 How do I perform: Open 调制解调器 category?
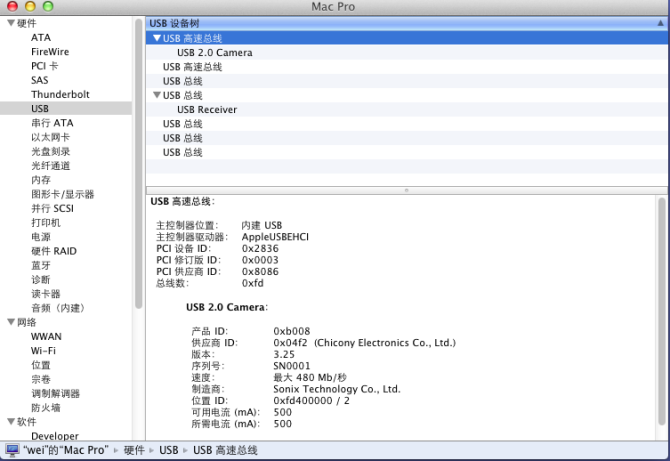tap(56, 393)
